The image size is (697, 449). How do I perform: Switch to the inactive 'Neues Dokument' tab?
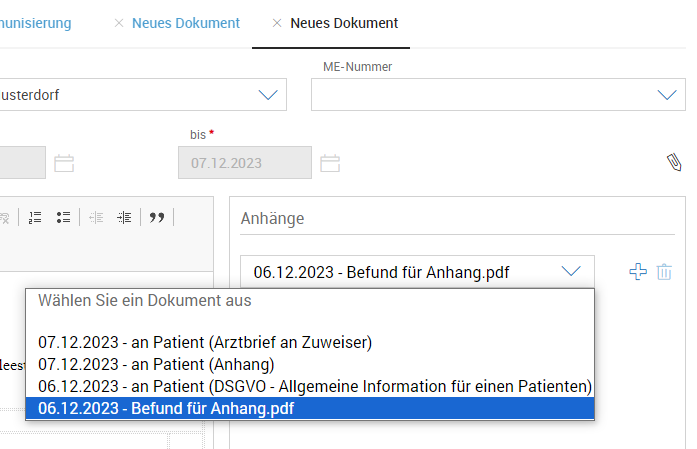(186, 23)
